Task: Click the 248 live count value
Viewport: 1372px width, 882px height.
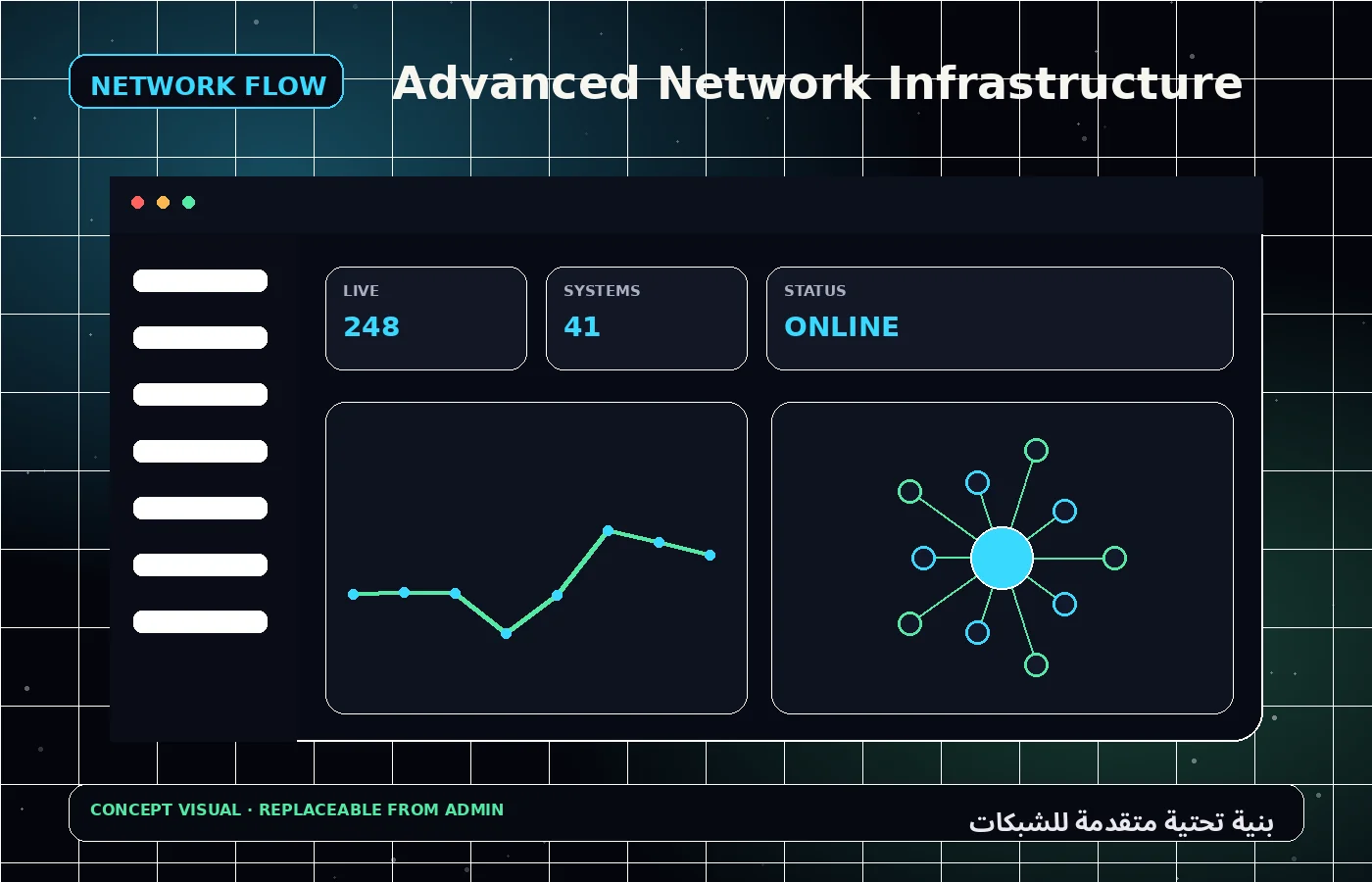Action: click(371, 326)
